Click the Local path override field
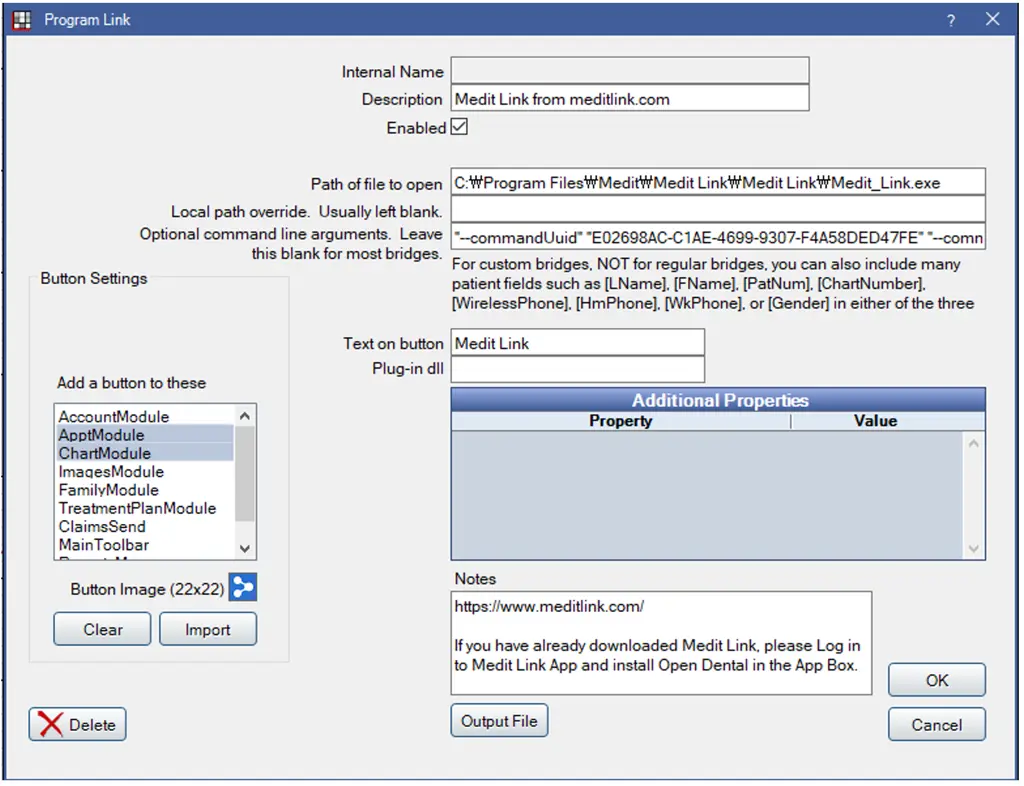 (x=718, y=210)
